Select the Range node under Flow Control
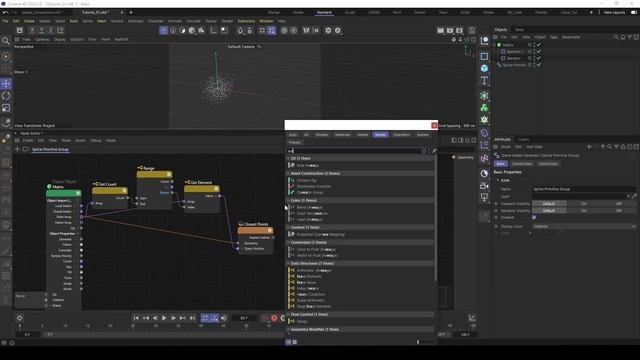Image resolution: width=640 pixels, height=360 pixels. 302,322
